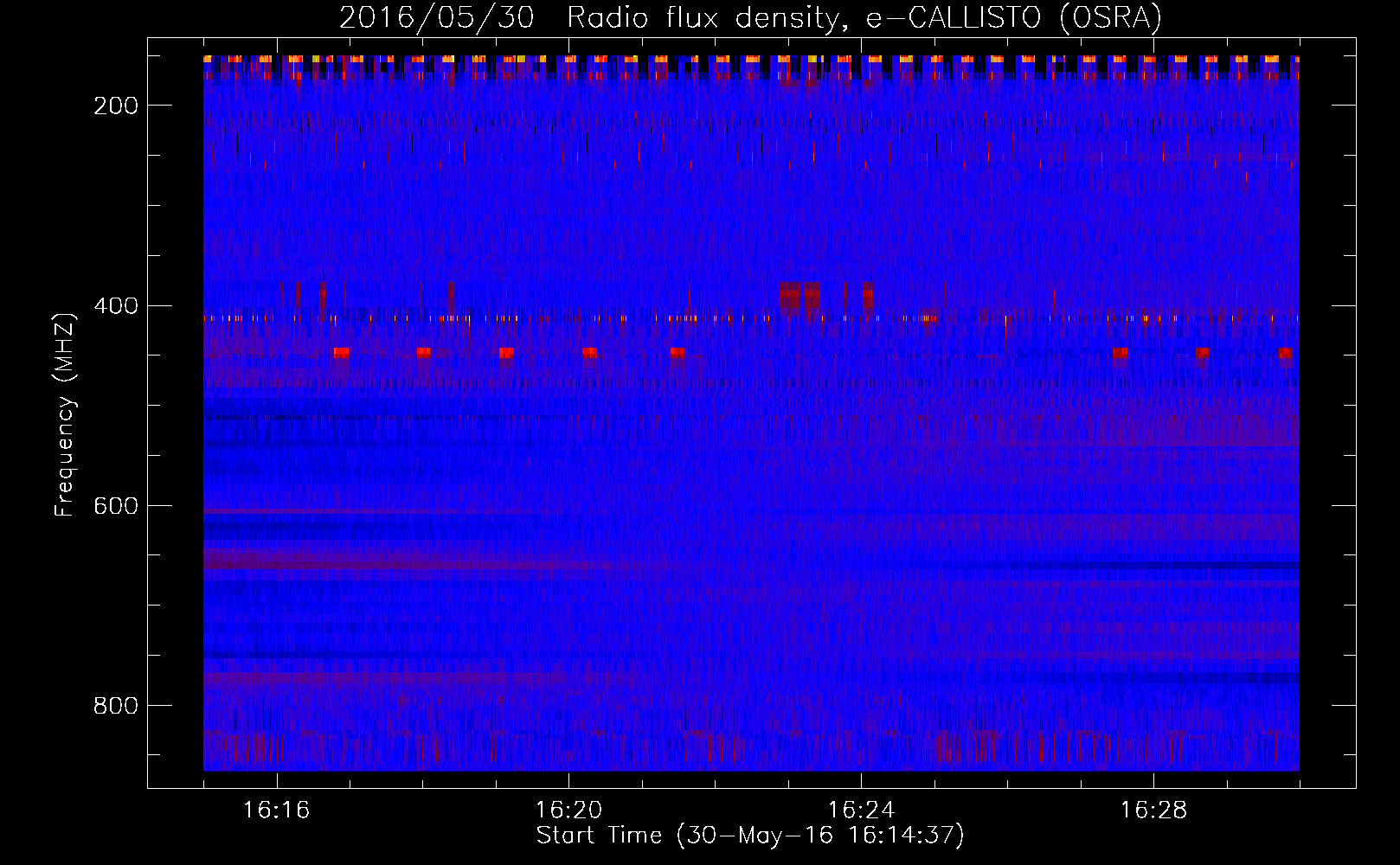Click the plot title '2016/05/30 Radio flux density'
This screenshot has width=1400, height=865.
coord(588,18)
